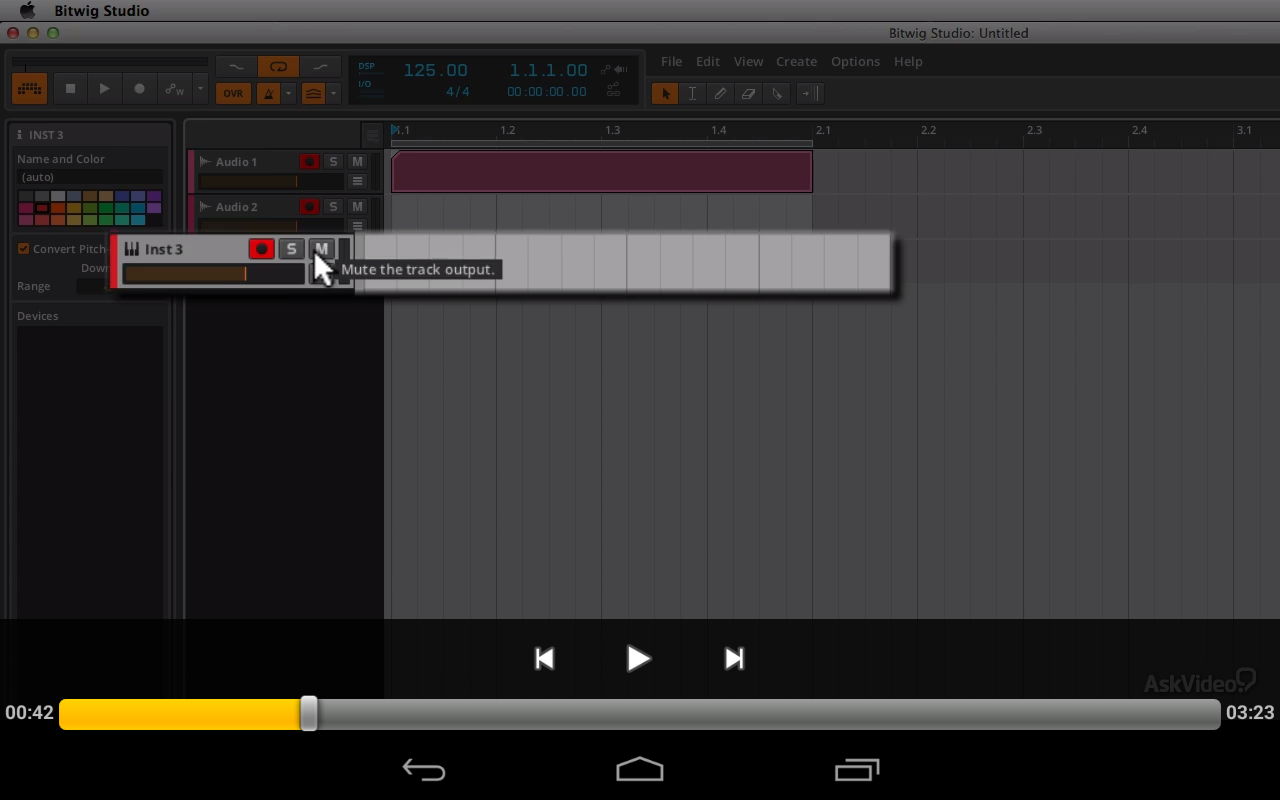Toggle the orange arranger loop button
Screen dimensions: 1280x800
[279, 67]
